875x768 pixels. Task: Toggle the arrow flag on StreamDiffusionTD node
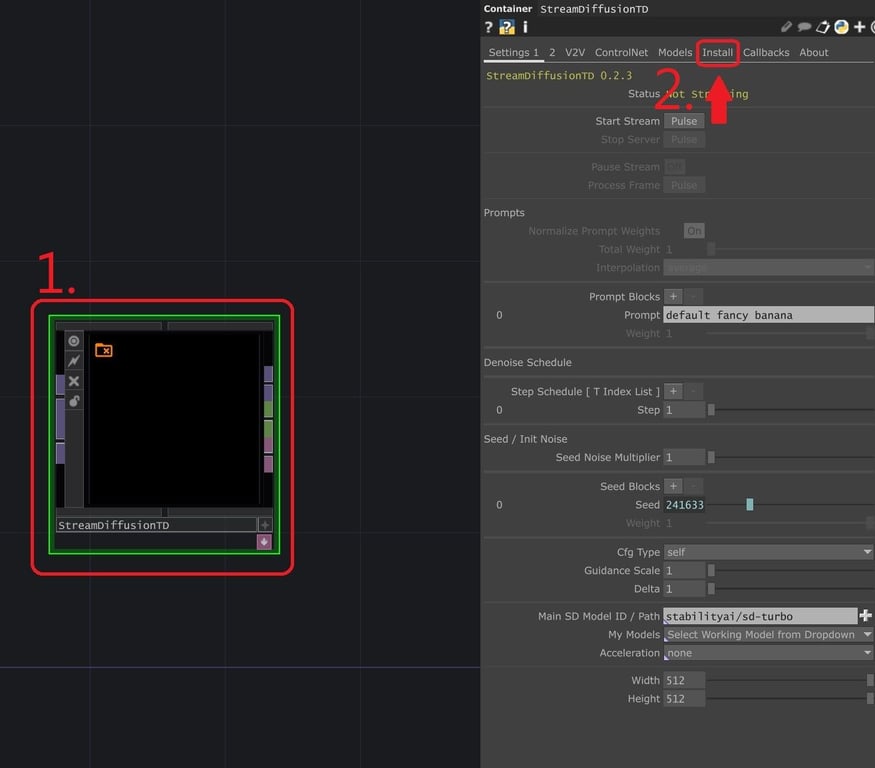click(74, 361)
